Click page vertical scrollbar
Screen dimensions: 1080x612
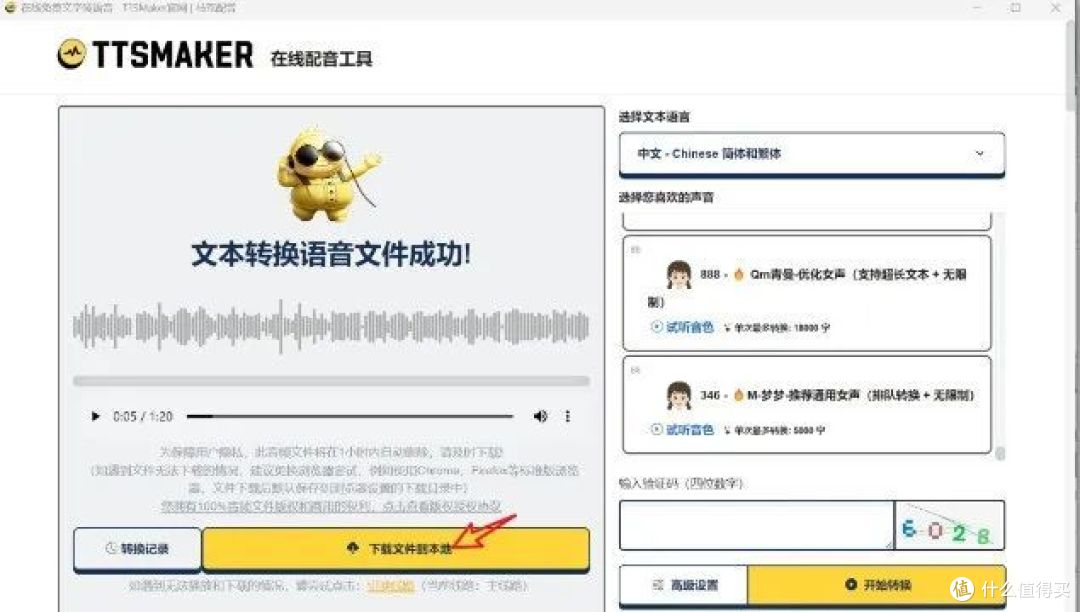tap(1071, 65)
